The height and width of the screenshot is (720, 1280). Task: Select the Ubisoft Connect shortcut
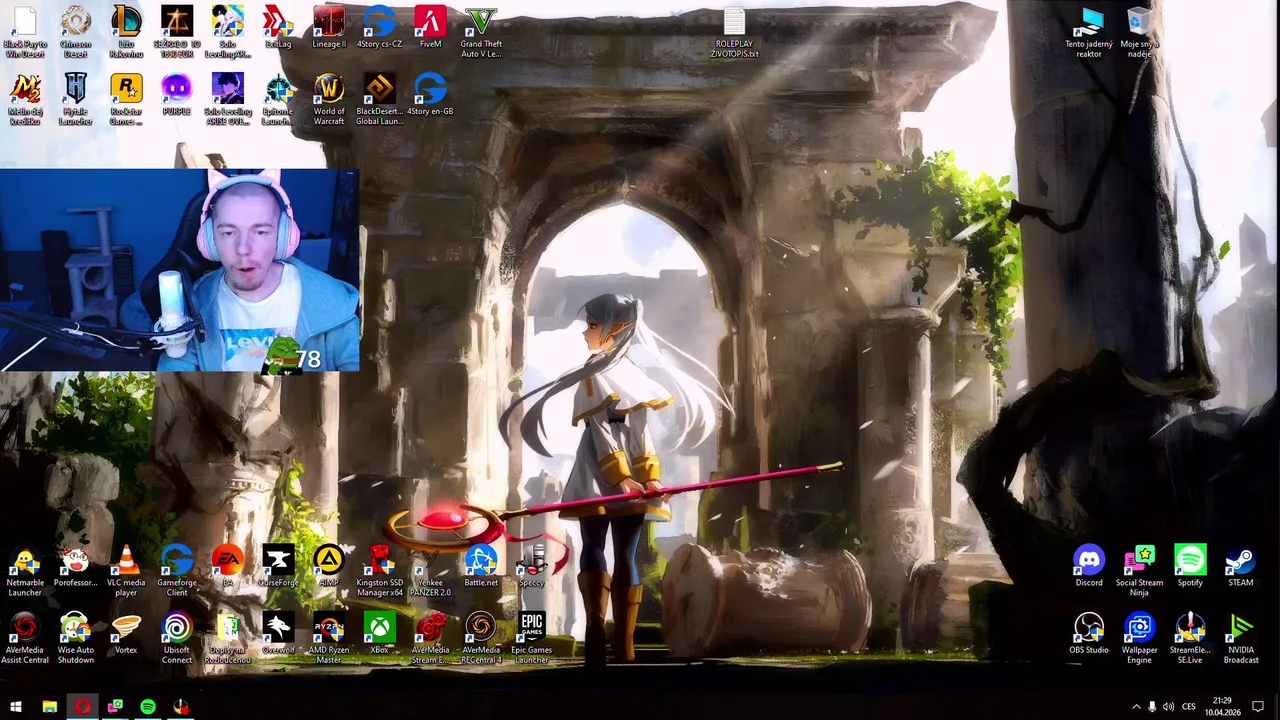(177, 638)
